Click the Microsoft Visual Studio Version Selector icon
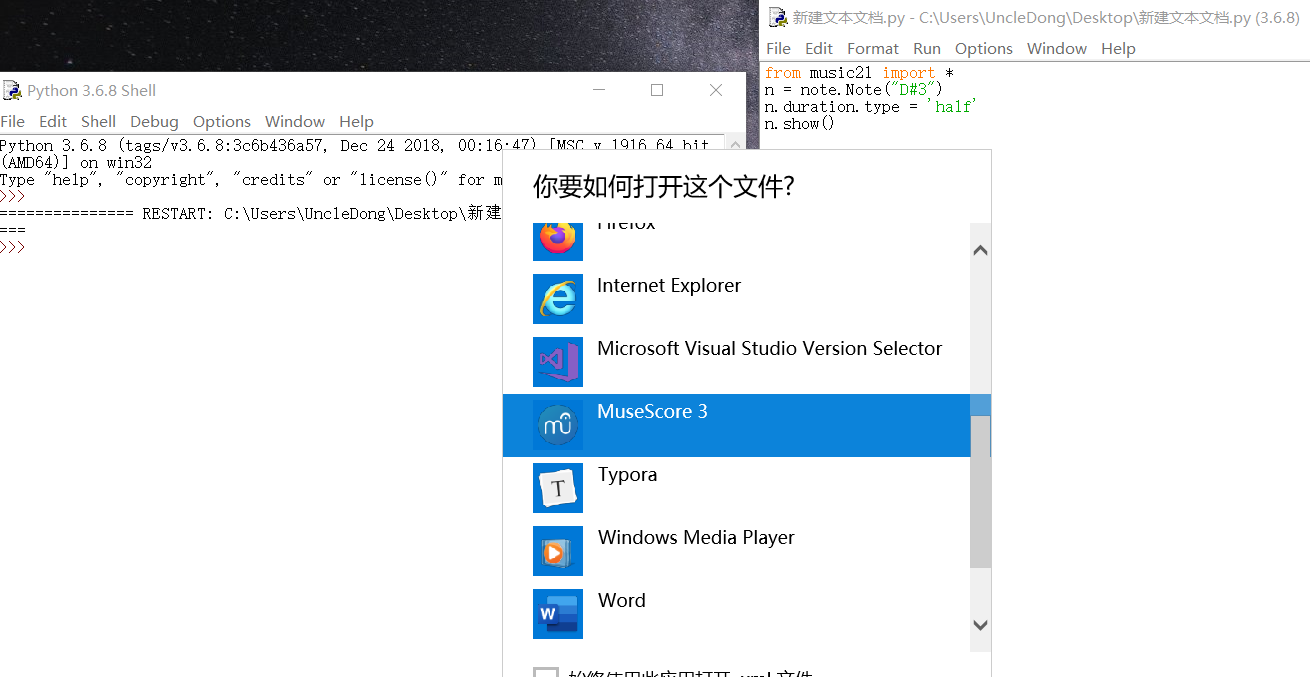The width and height of the screenshot is (1310, 677). tap(557, 362)
